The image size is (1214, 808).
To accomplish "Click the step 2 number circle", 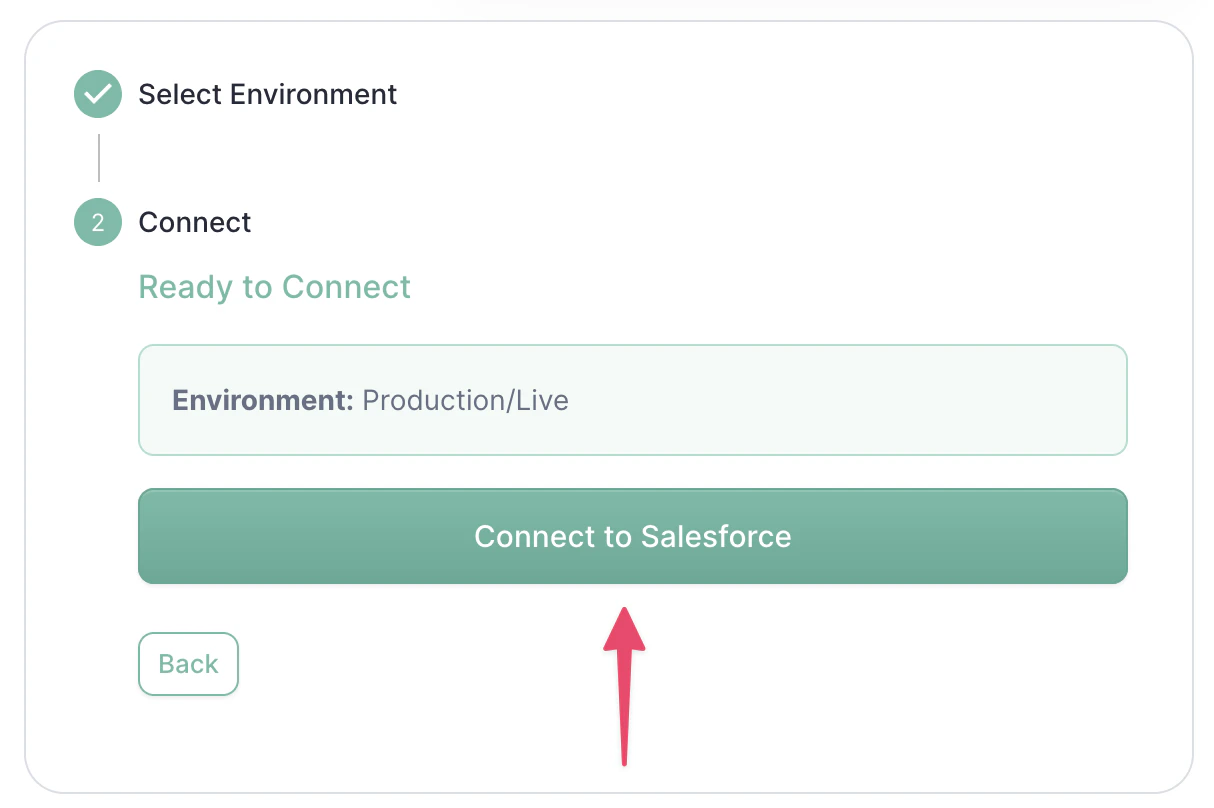I will point(98,222).
